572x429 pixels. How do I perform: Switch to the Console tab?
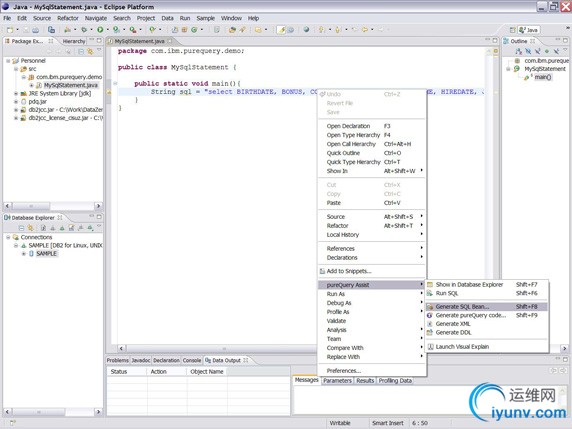(192, 360)
